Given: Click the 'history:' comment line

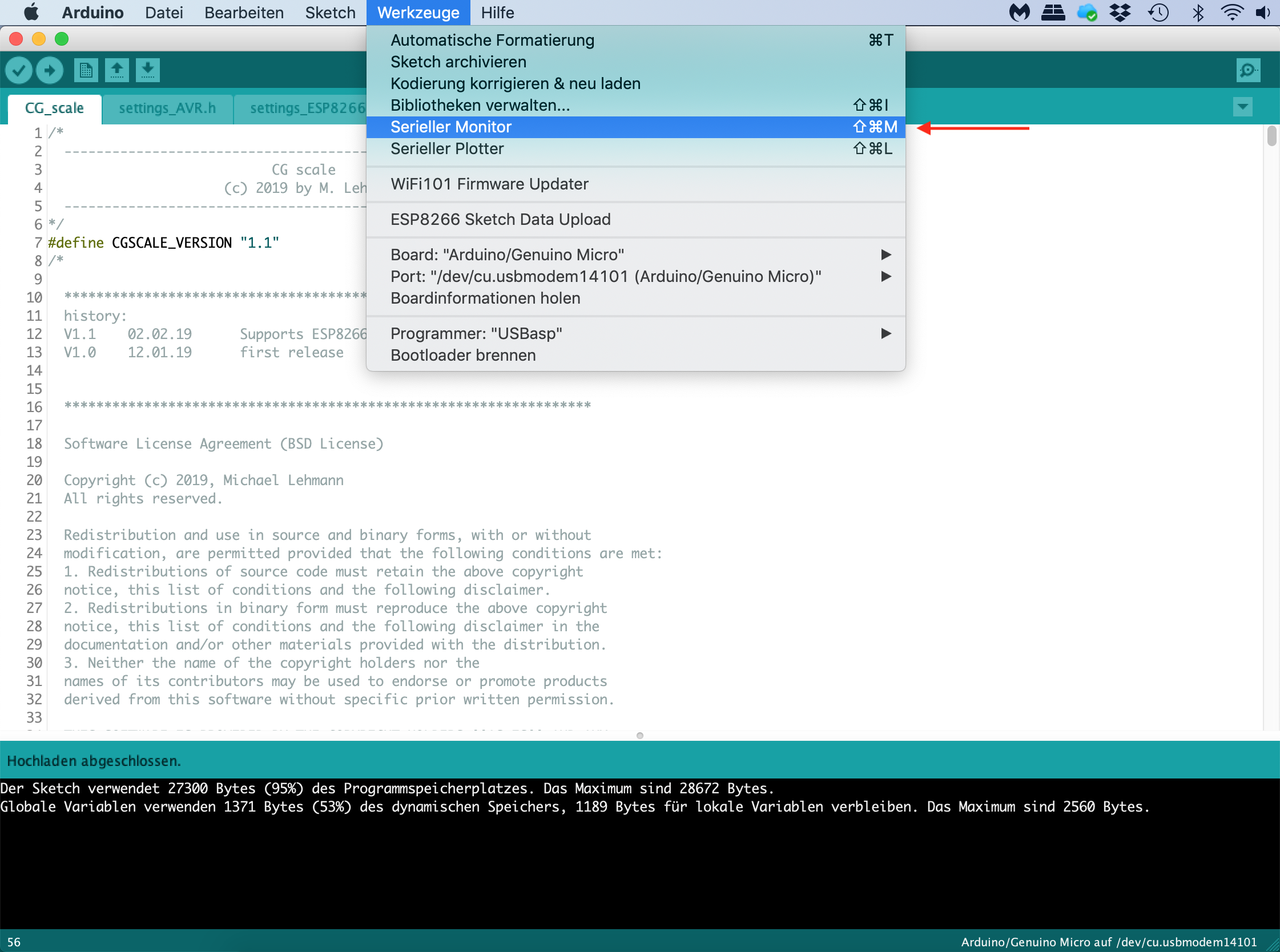Looking at the screenshot, I should click(x=95, y=316).
